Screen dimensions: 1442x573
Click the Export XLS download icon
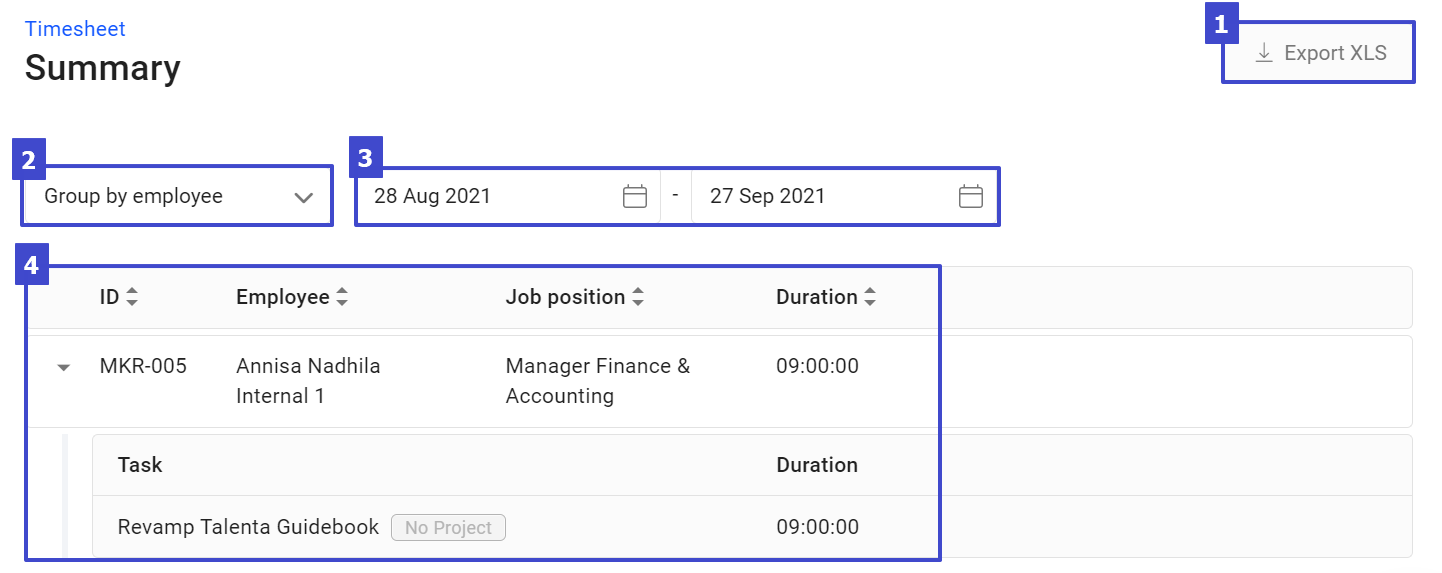1264,53
